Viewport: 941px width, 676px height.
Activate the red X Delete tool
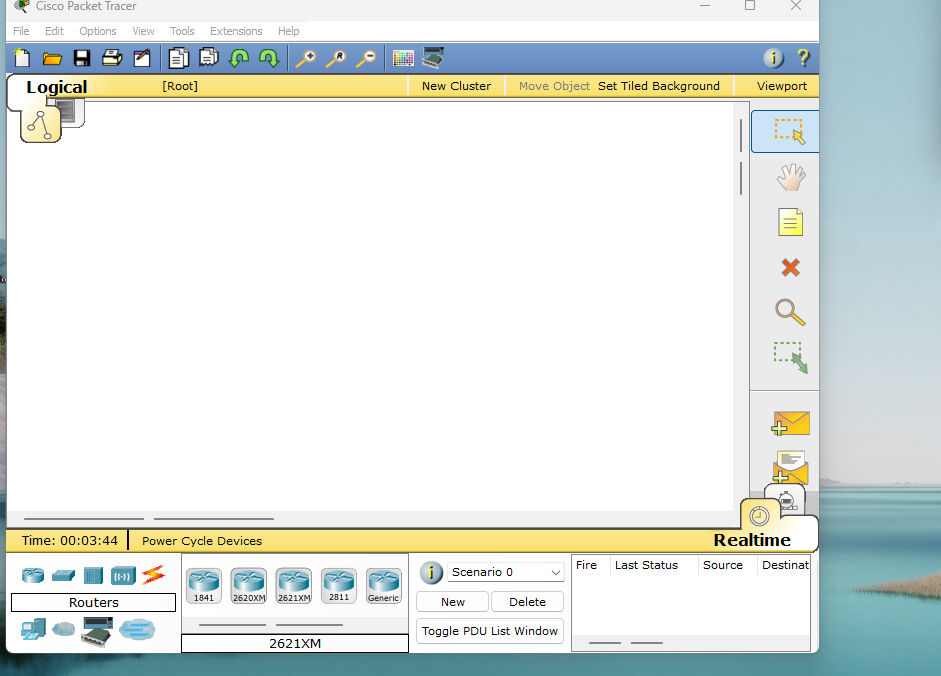[x=790, y=267]
